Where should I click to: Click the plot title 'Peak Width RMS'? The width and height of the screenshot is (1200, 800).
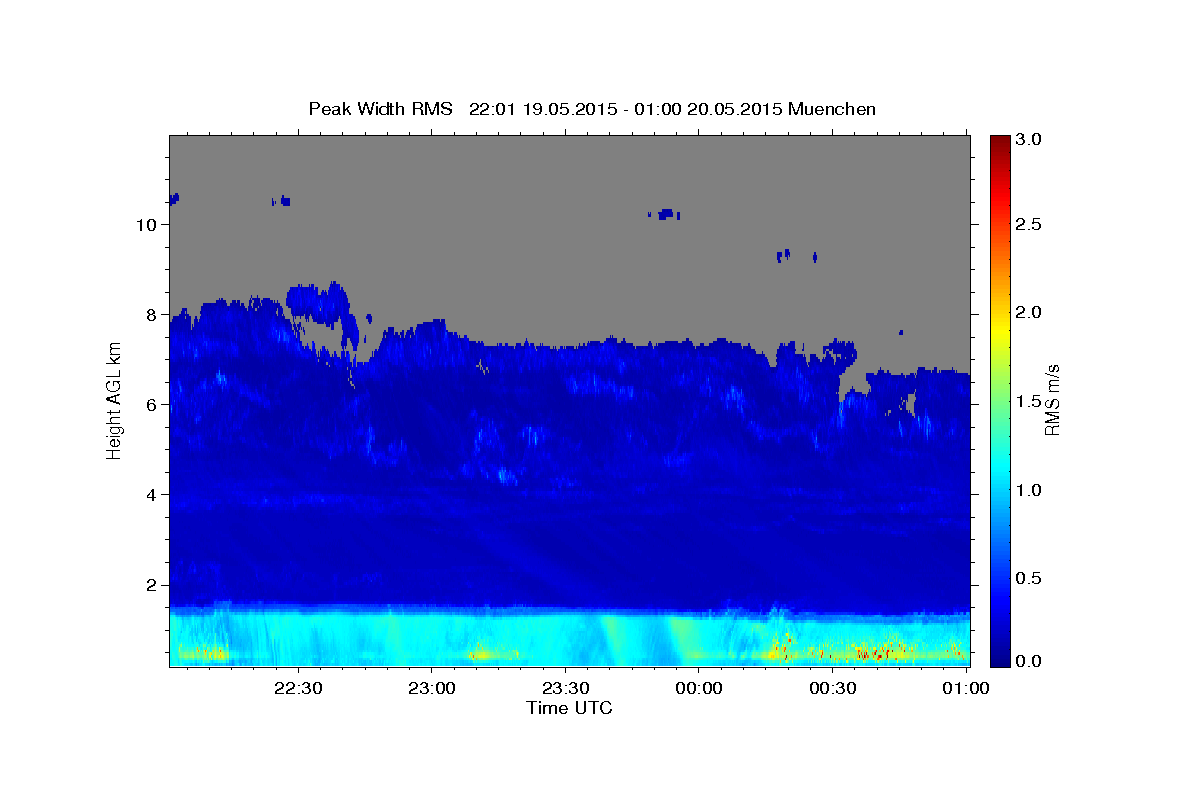[x=380, y=108]
